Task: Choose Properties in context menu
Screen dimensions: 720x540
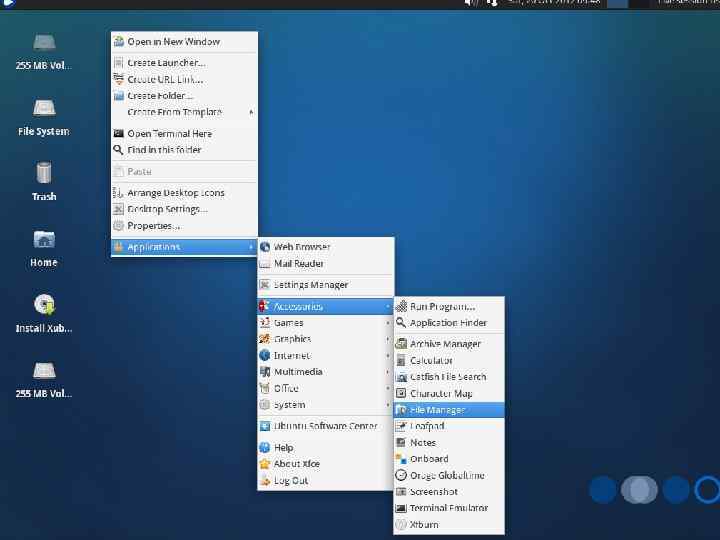Action: pyautogui.click(x=184, y=226)
